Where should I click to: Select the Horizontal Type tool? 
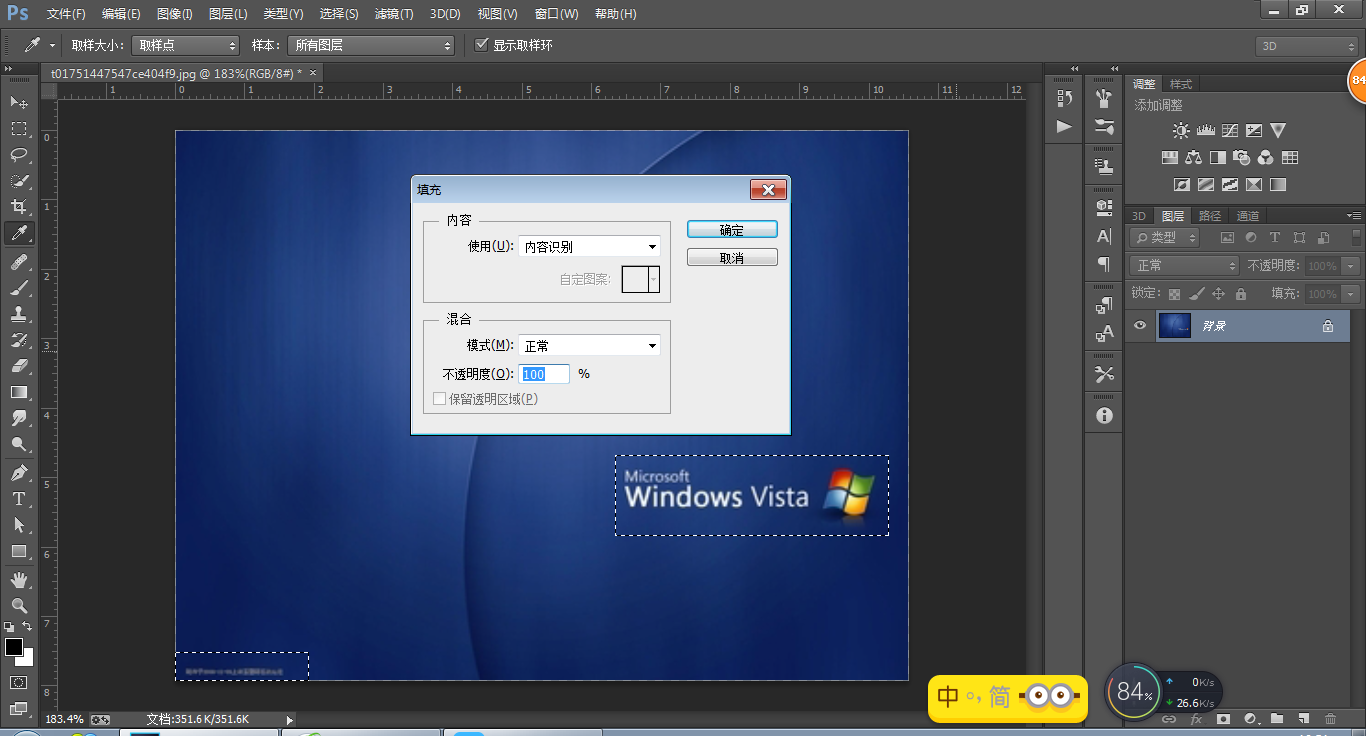coord(19,499)
